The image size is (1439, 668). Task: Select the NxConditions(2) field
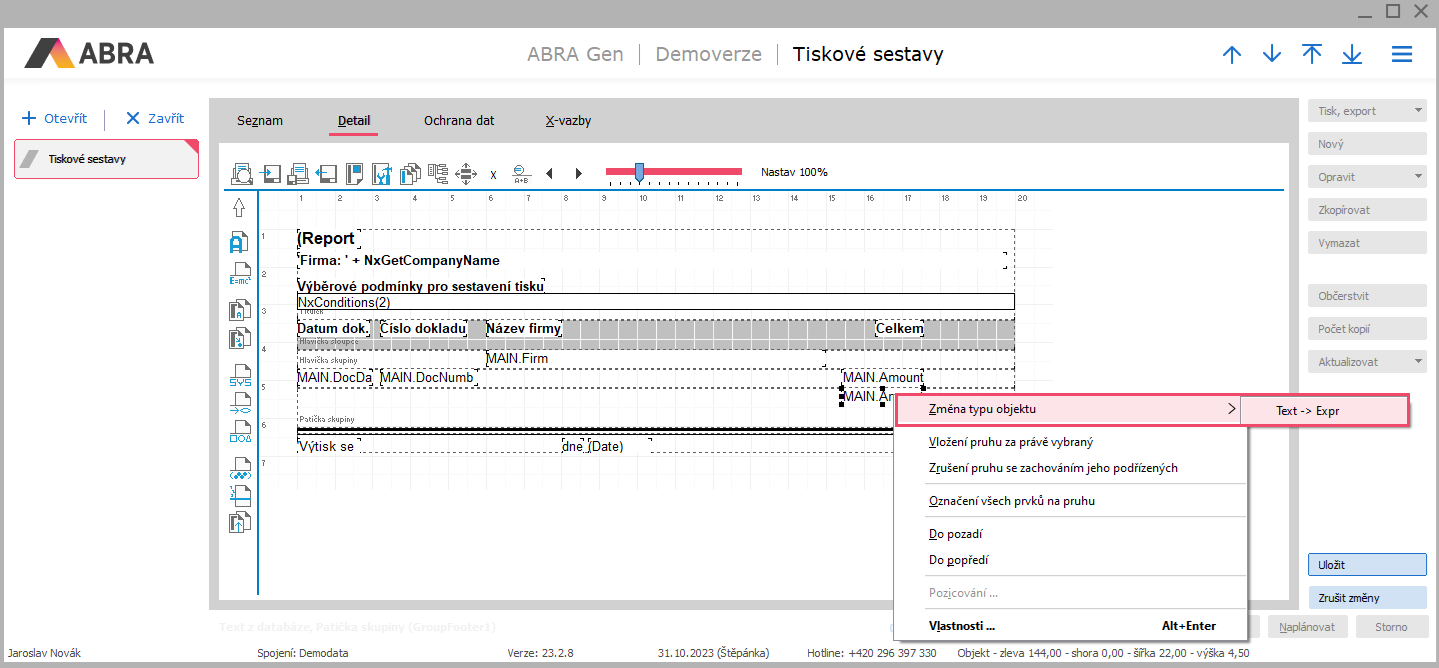tap(656, 301)
